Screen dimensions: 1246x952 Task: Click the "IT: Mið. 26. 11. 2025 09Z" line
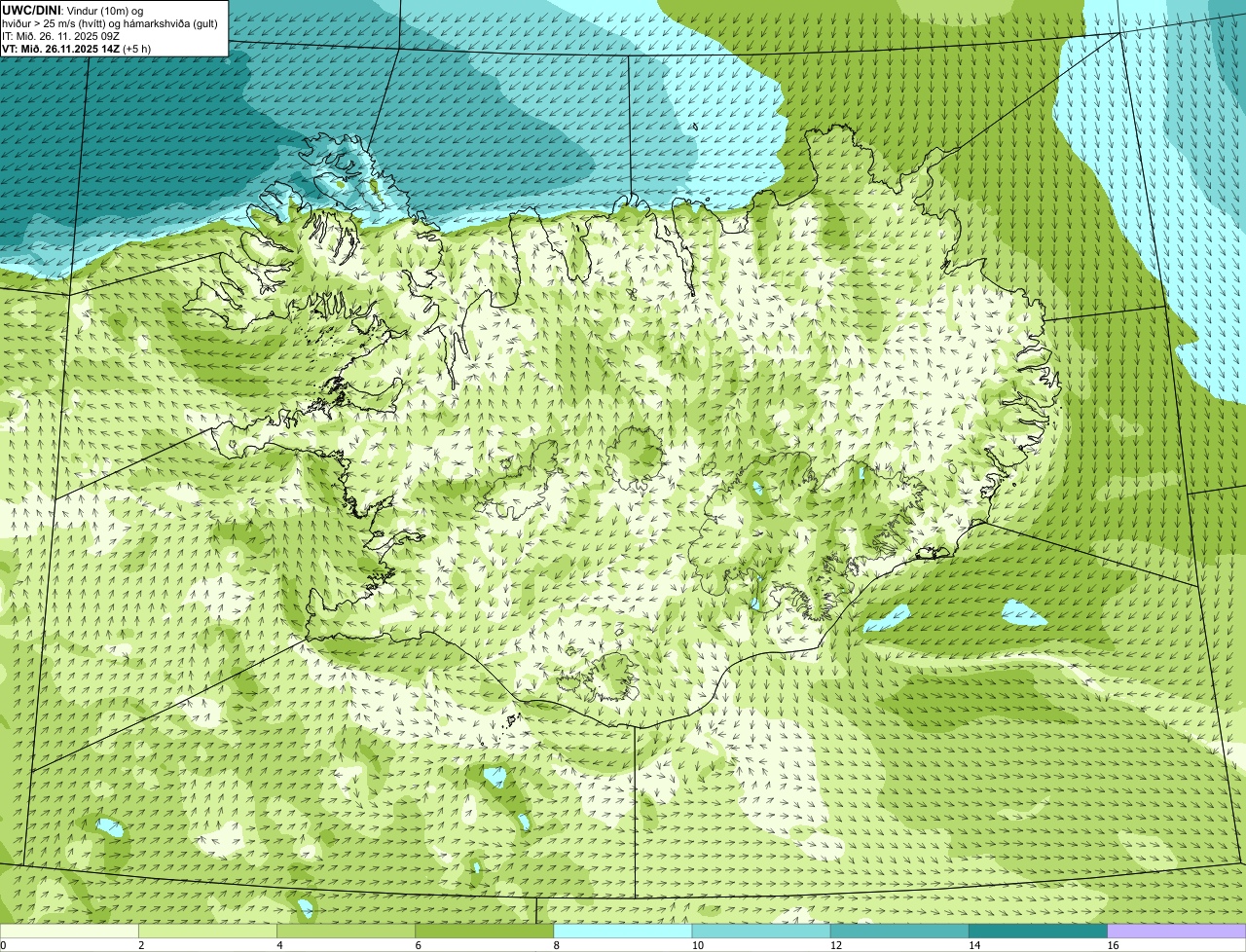pyautogui.click(x=61, y=36)
